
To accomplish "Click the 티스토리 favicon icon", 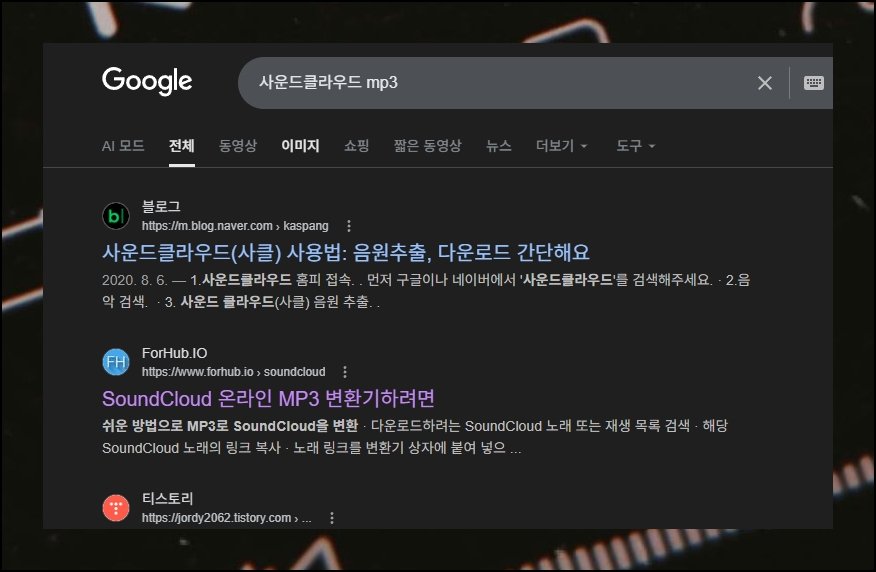I will click(x=116, y=508).
